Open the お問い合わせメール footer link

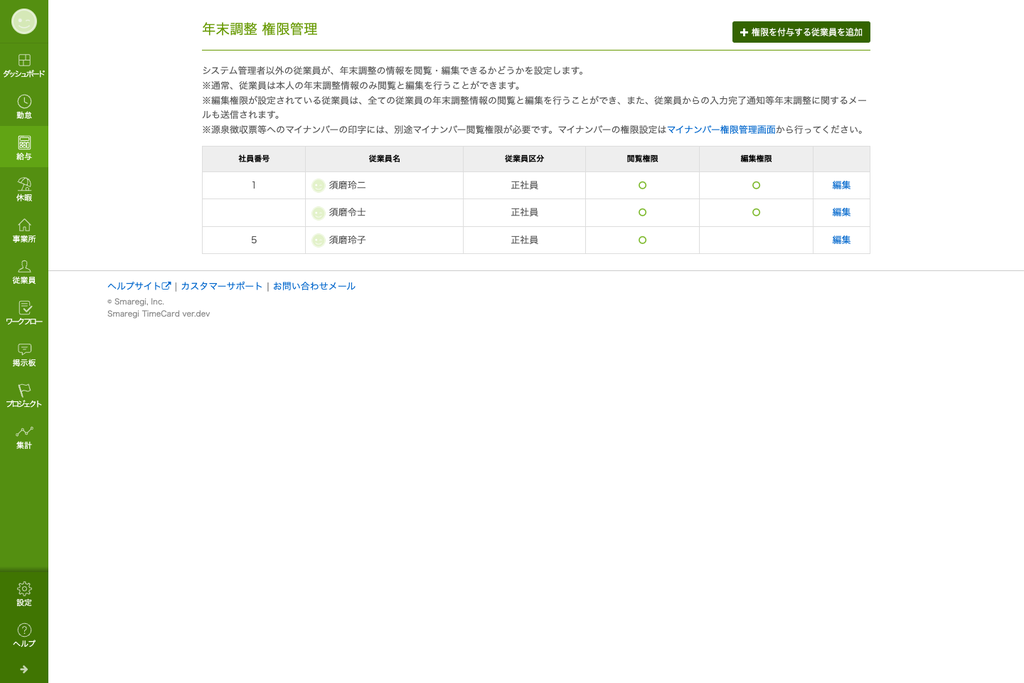pyautogui.click(x=314, y=286)
